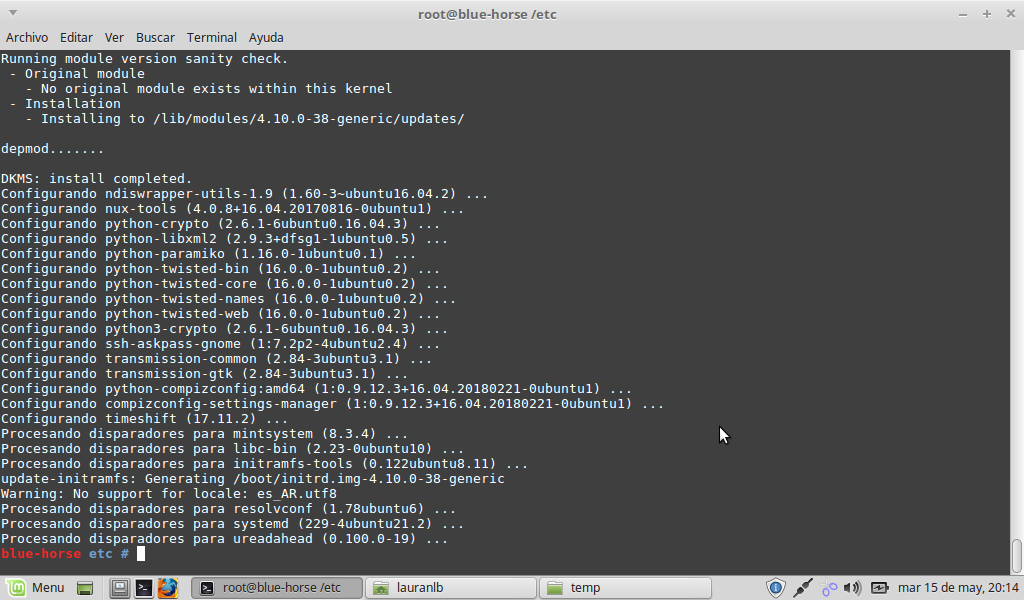Open the Ver menu

pyautogui.click(x=114, y=37)
